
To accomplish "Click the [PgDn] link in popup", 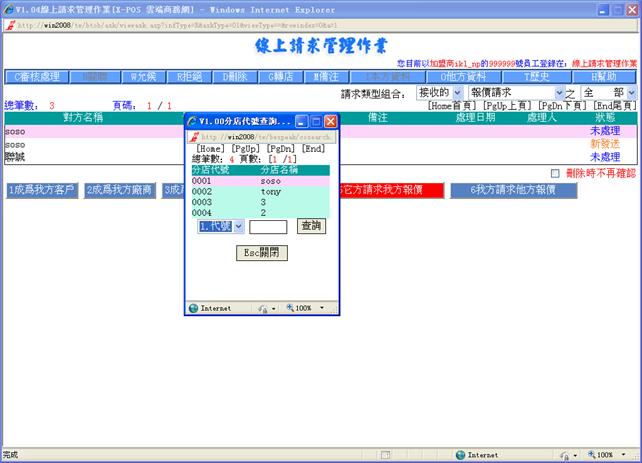I will [281, 147].
